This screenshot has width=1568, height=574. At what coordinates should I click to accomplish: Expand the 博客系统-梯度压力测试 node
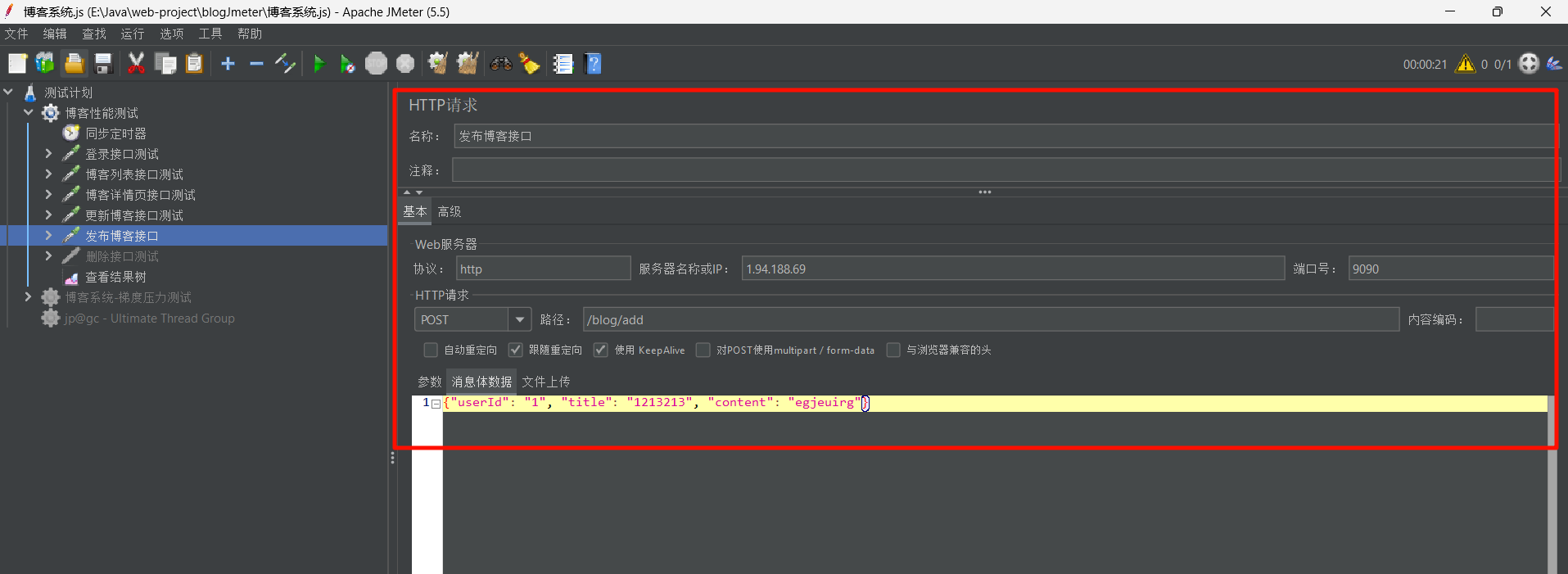point(29,296)
